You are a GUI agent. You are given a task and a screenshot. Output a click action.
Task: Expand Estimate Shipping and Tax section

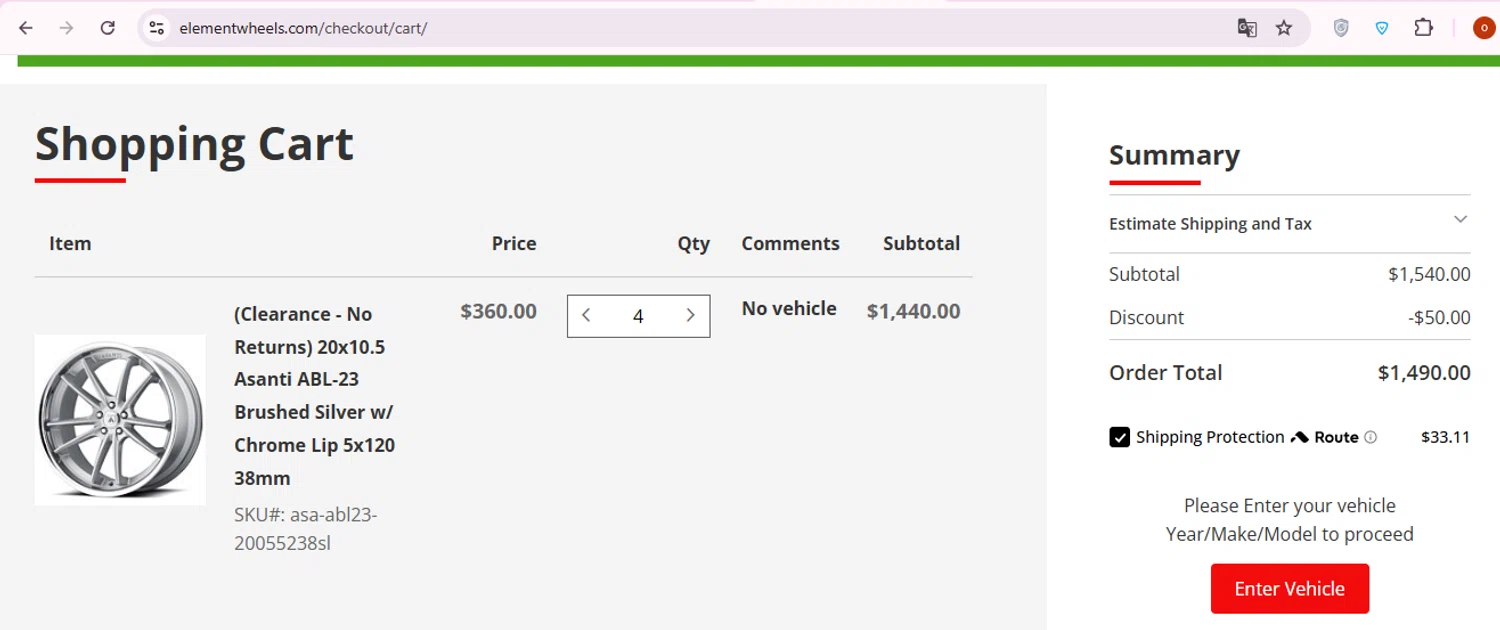click(1289, 223)
